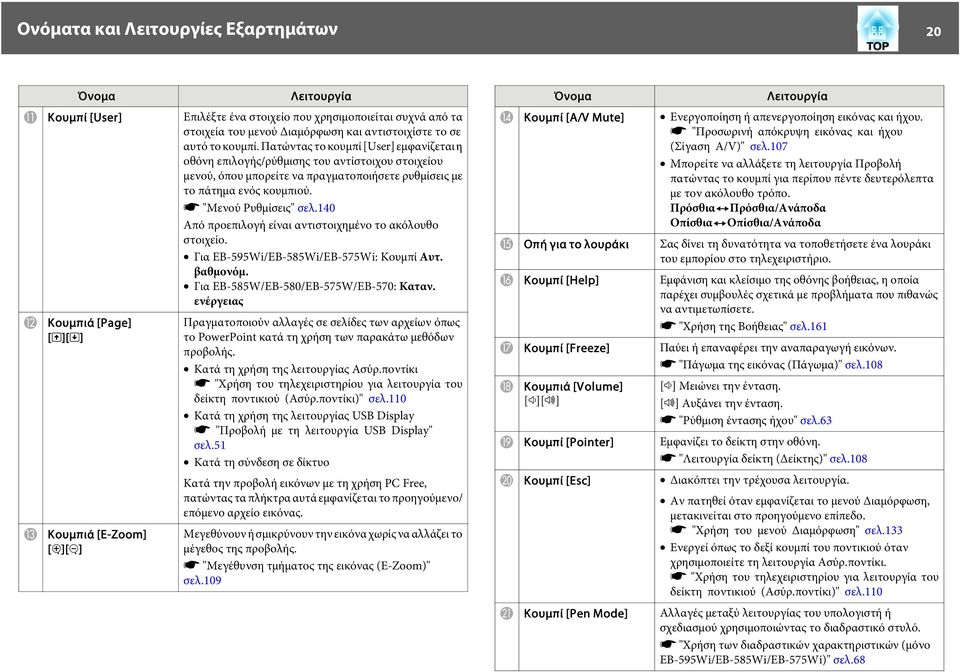Select the text Κουμπί [Esc]
960x672 pixels.
(x=557, y=481)
